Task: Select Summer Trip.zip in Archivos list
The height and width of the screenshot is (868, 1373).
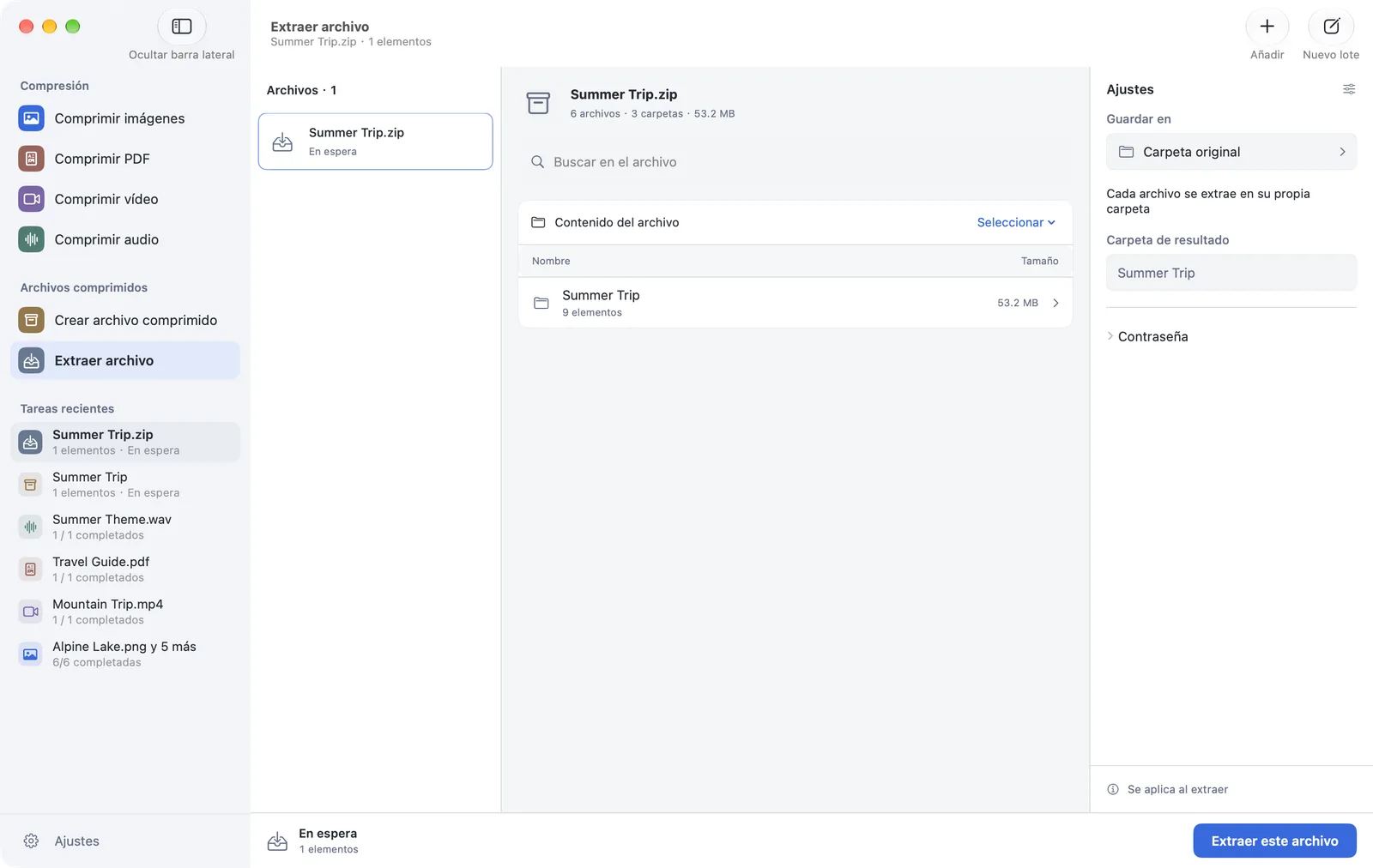Action: tap(376, 142)
